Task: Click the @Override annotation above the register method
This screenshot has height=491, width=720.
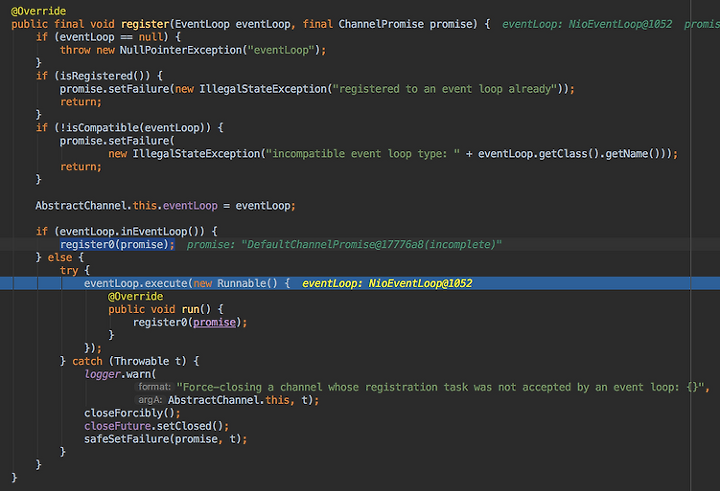Action: (x=39, y=11)
